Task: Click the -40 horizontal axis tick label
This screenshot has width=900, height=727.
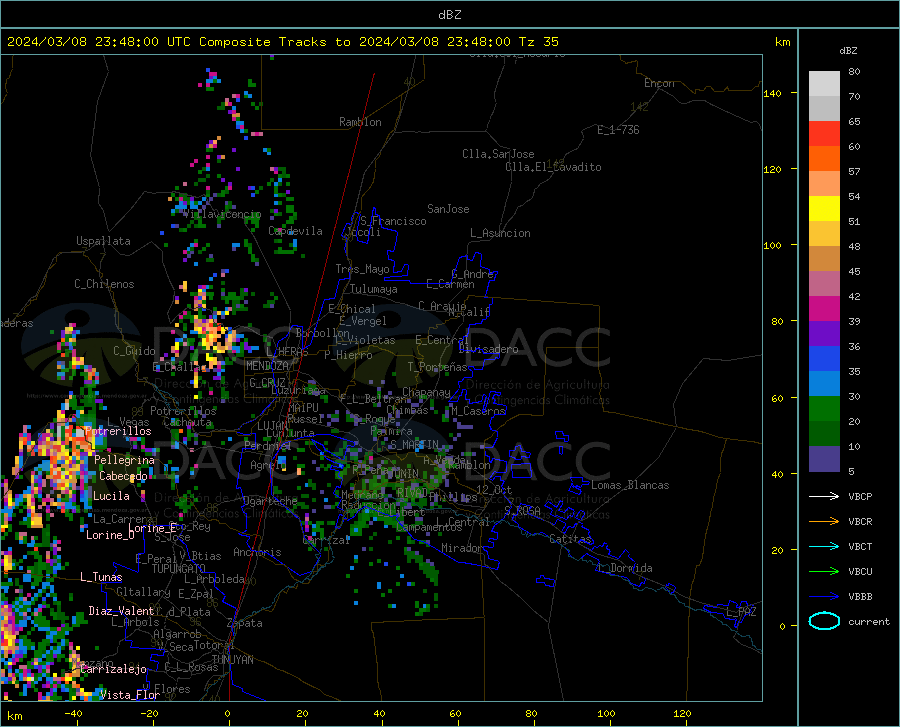Action: 73,713
